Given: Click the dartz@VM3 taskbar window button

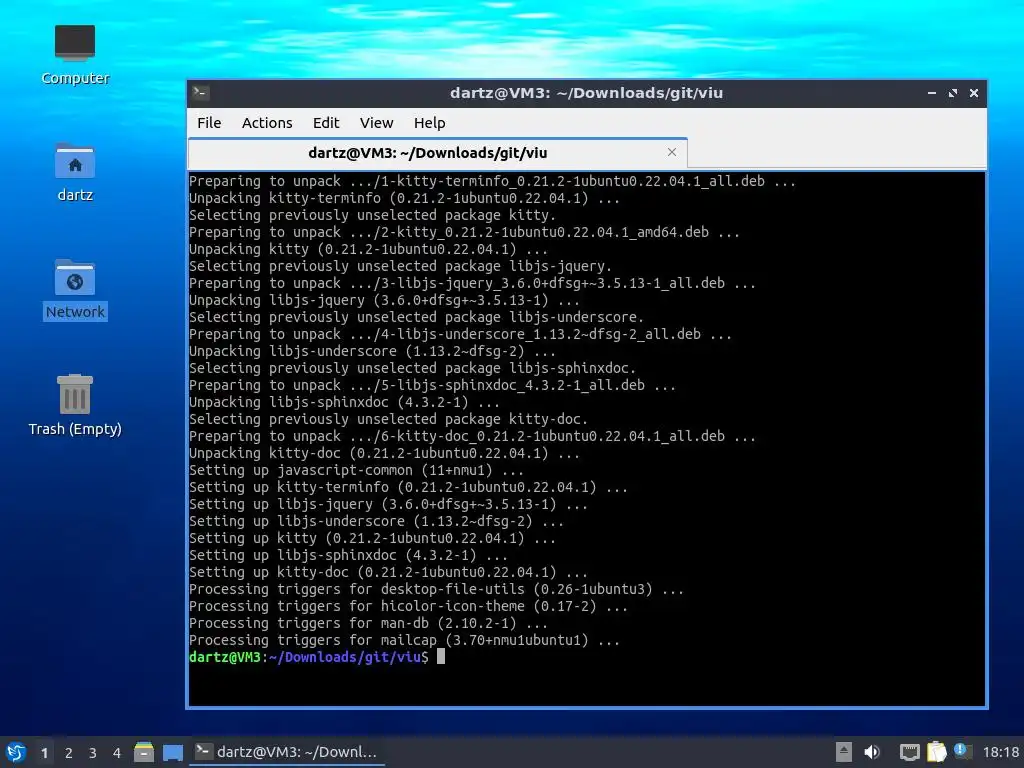Looking at the screenshot, I should pyautogui.click(x=287, y=752).
